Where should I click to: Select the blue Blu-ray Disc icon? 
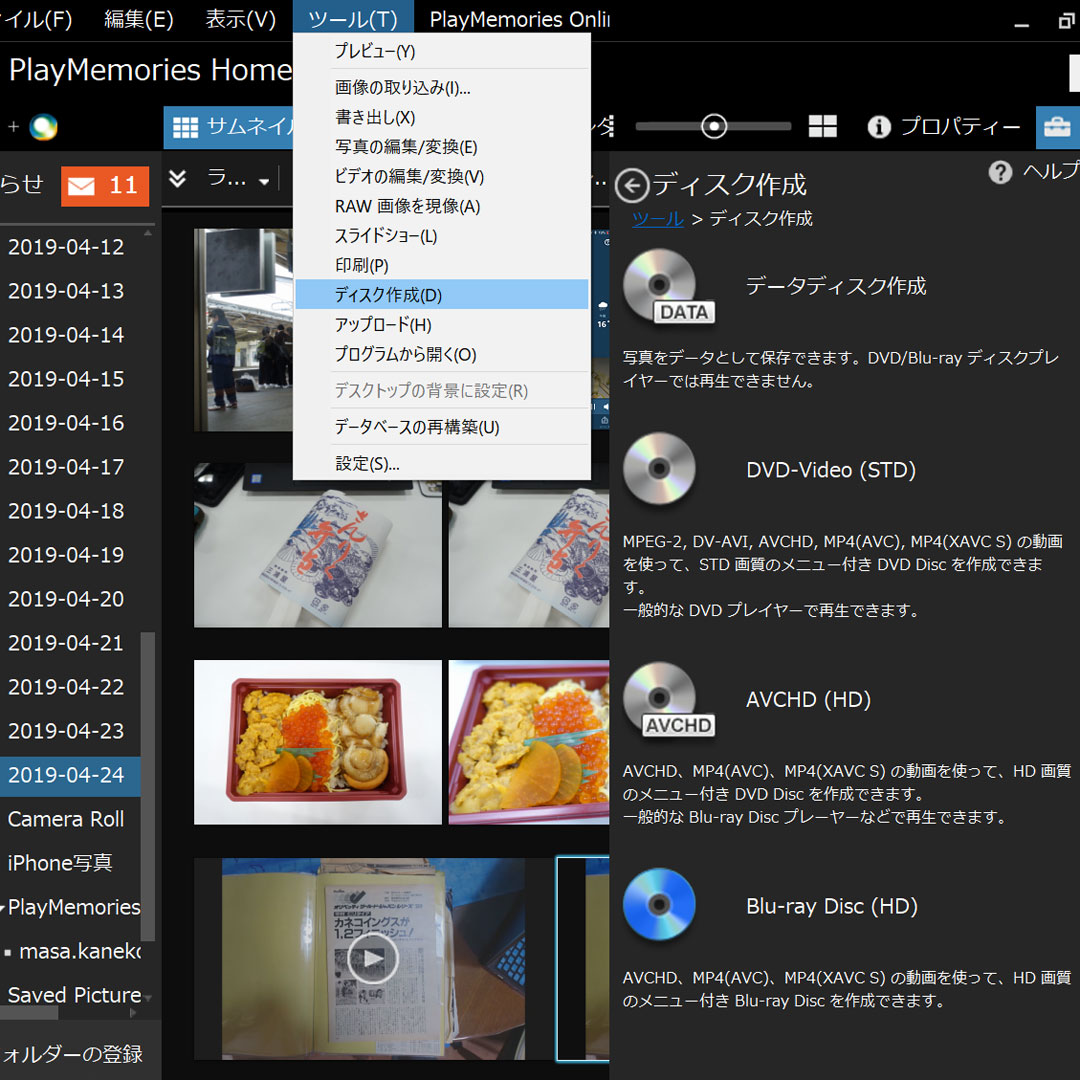pos(659,905)
